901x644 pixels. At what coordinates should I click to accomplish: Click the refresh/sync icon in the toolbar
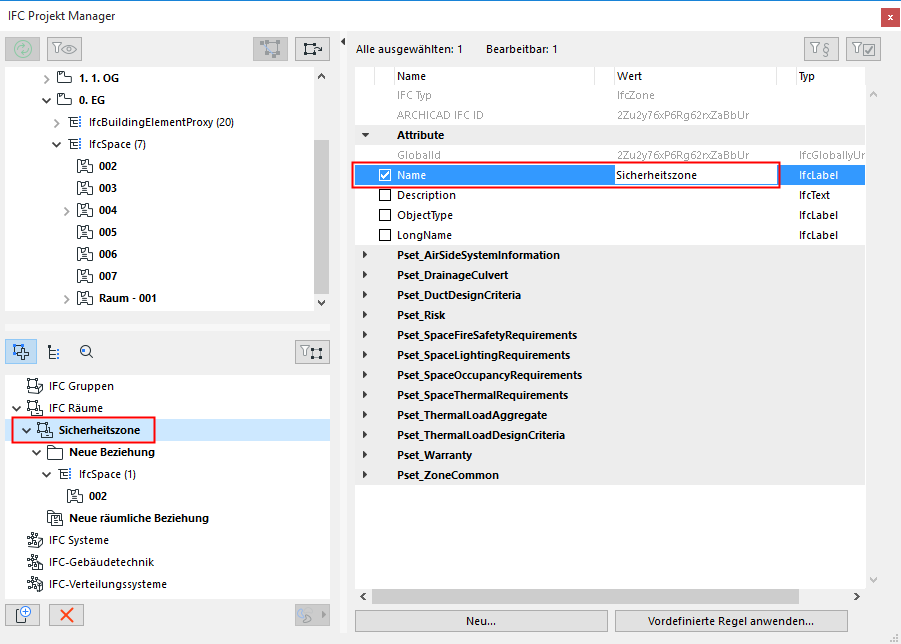pos(21,48)
